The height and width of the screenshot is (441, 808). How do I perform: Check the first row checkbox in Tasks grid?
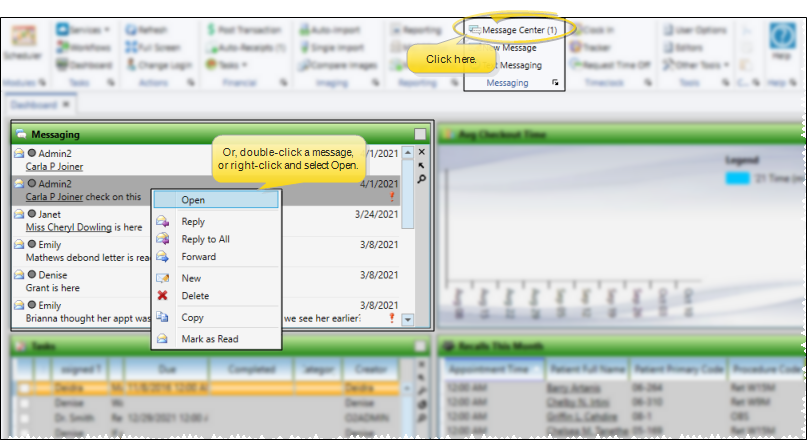[25, 387]
